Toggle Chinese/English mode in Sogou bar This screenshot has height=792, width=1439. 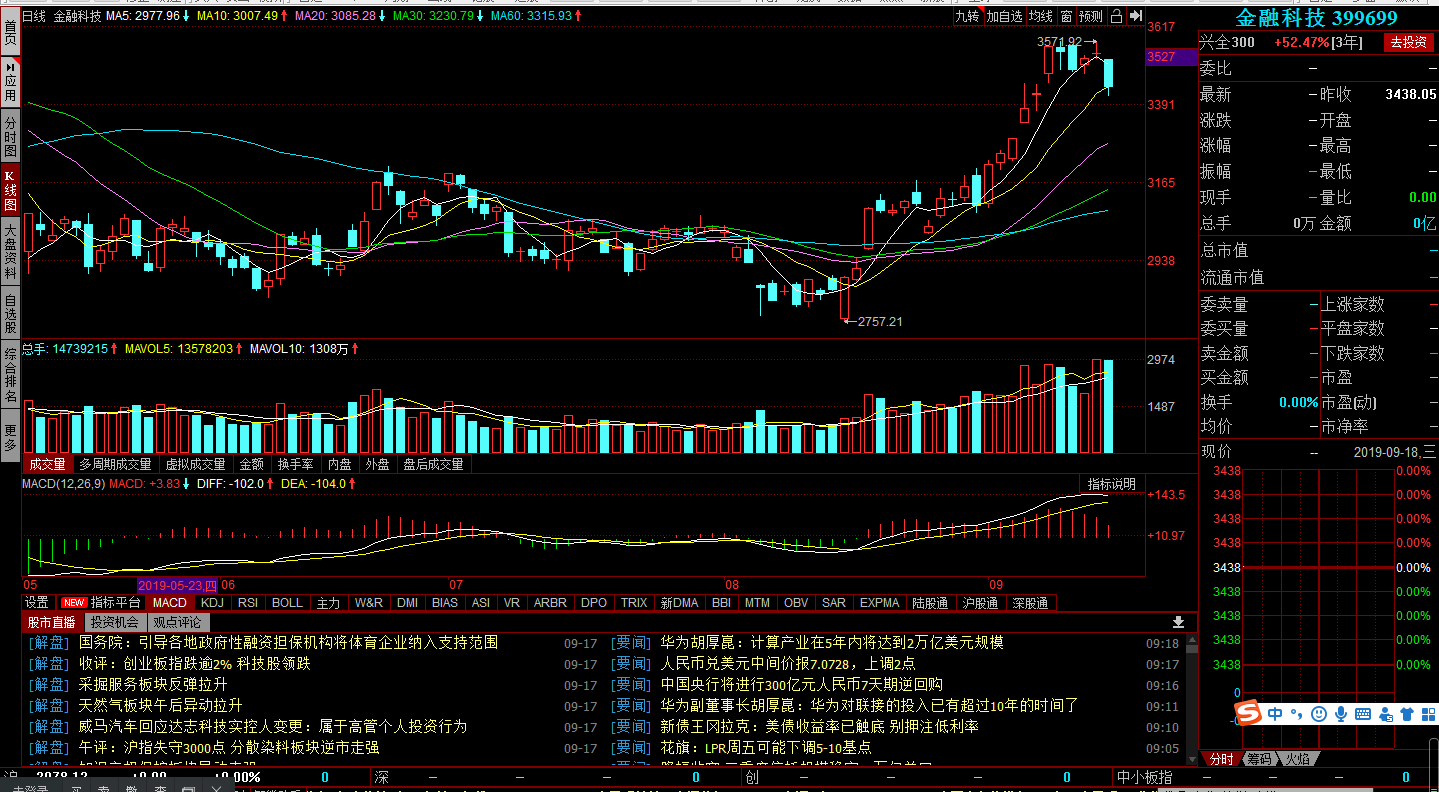[x=1275, y=714]
